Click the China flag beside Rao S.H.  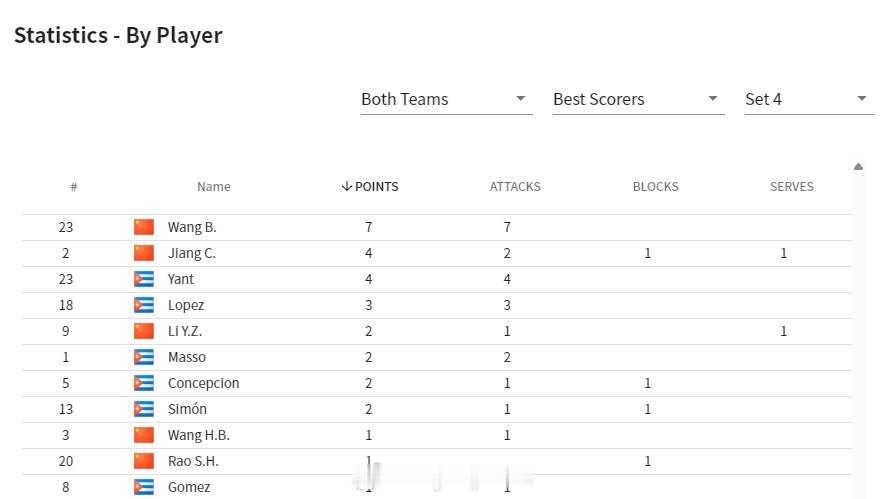pyautogui.click(x=144, y=462)
